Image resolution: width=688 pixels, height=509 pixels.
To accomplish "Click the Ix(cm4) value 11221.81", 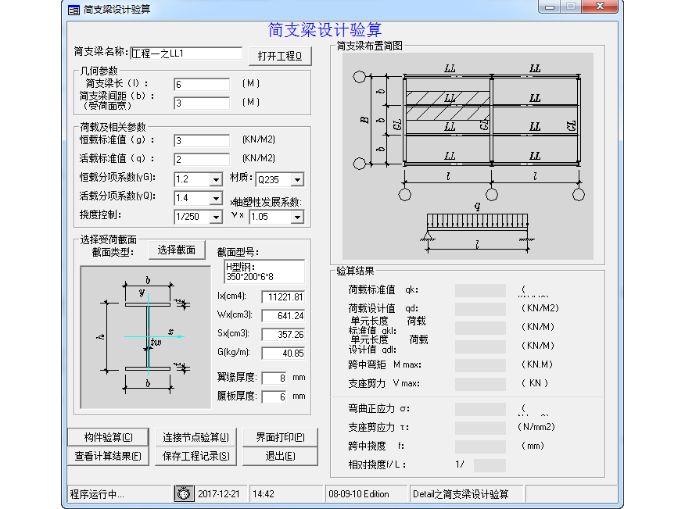I will point(283,297).
